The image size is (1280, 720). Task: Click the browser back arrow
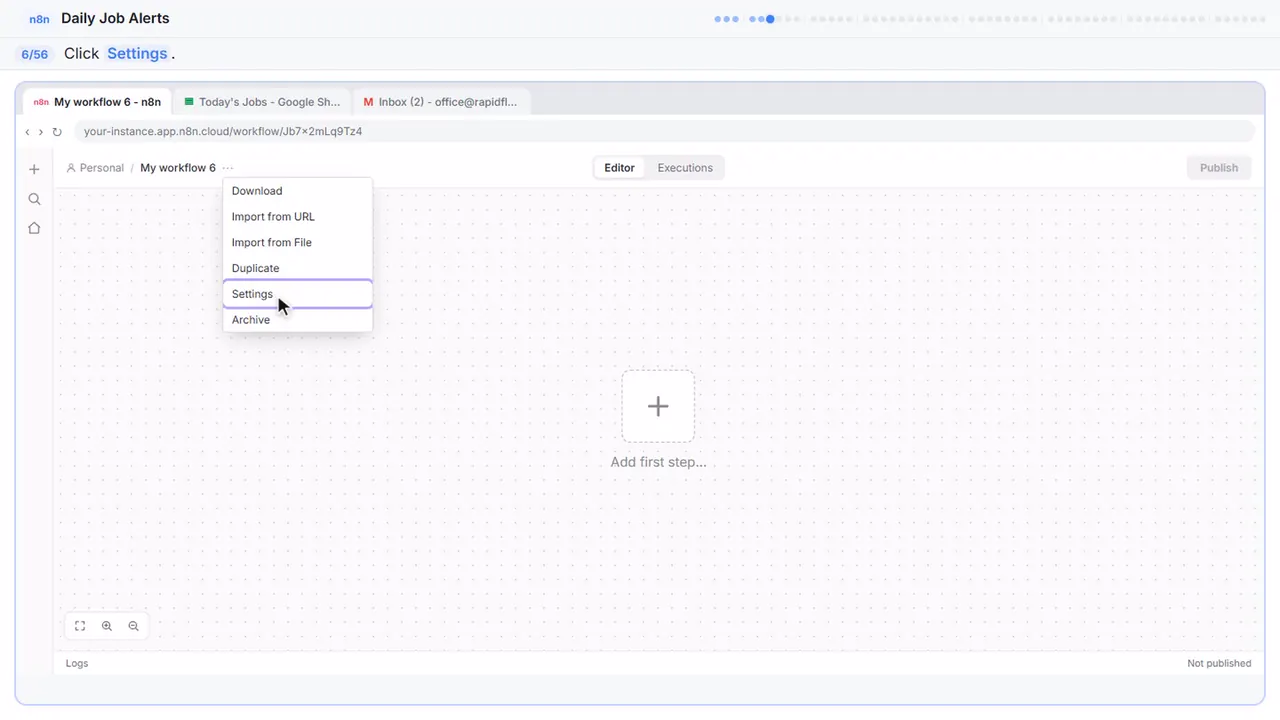[27, 132]
